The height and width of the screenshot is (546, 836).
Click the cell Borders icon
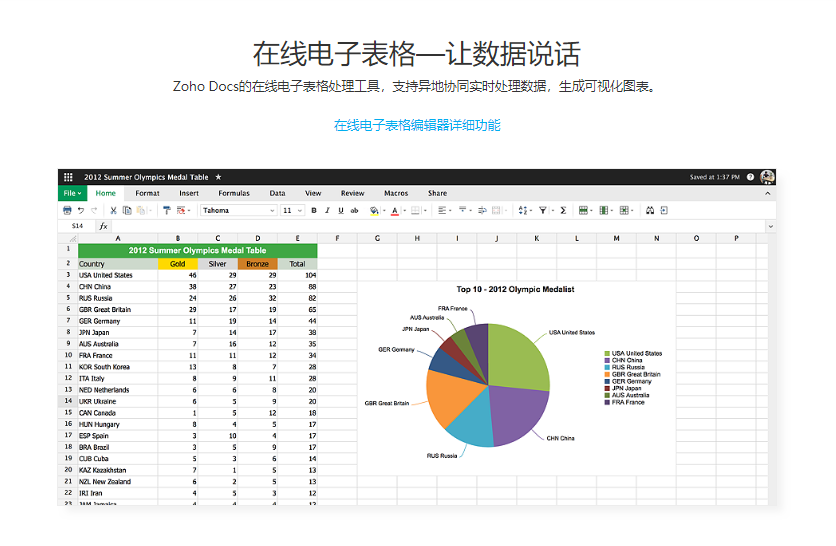pos(416,211)
